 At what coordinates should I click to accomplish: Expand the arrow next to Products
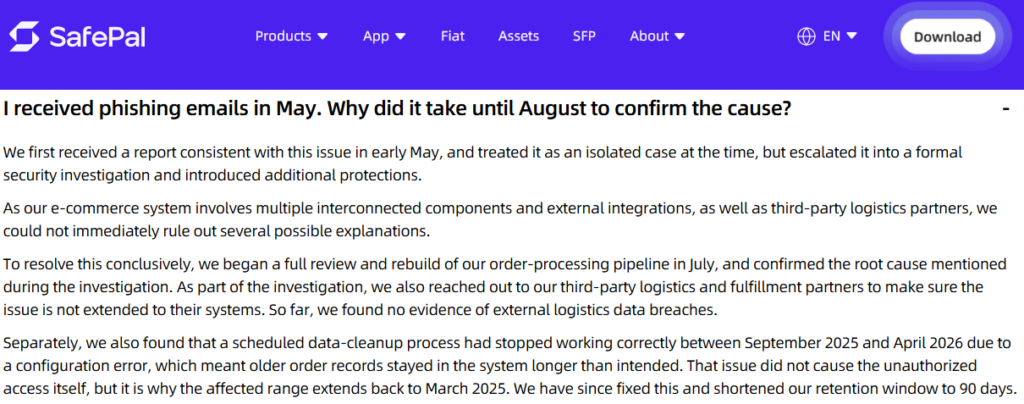(x=322, y=37)
